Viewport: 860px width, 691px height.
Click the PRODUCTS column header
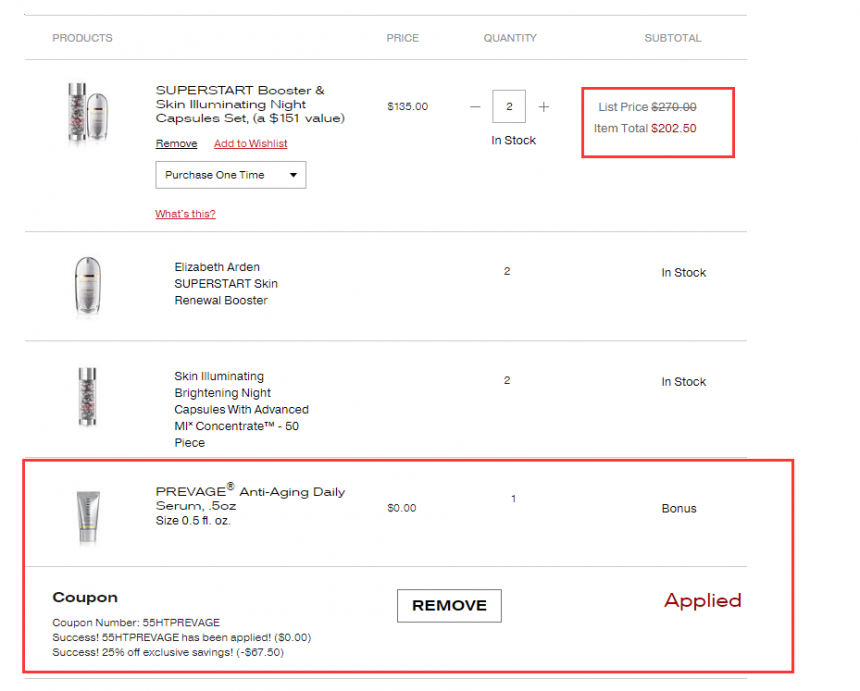82,38
